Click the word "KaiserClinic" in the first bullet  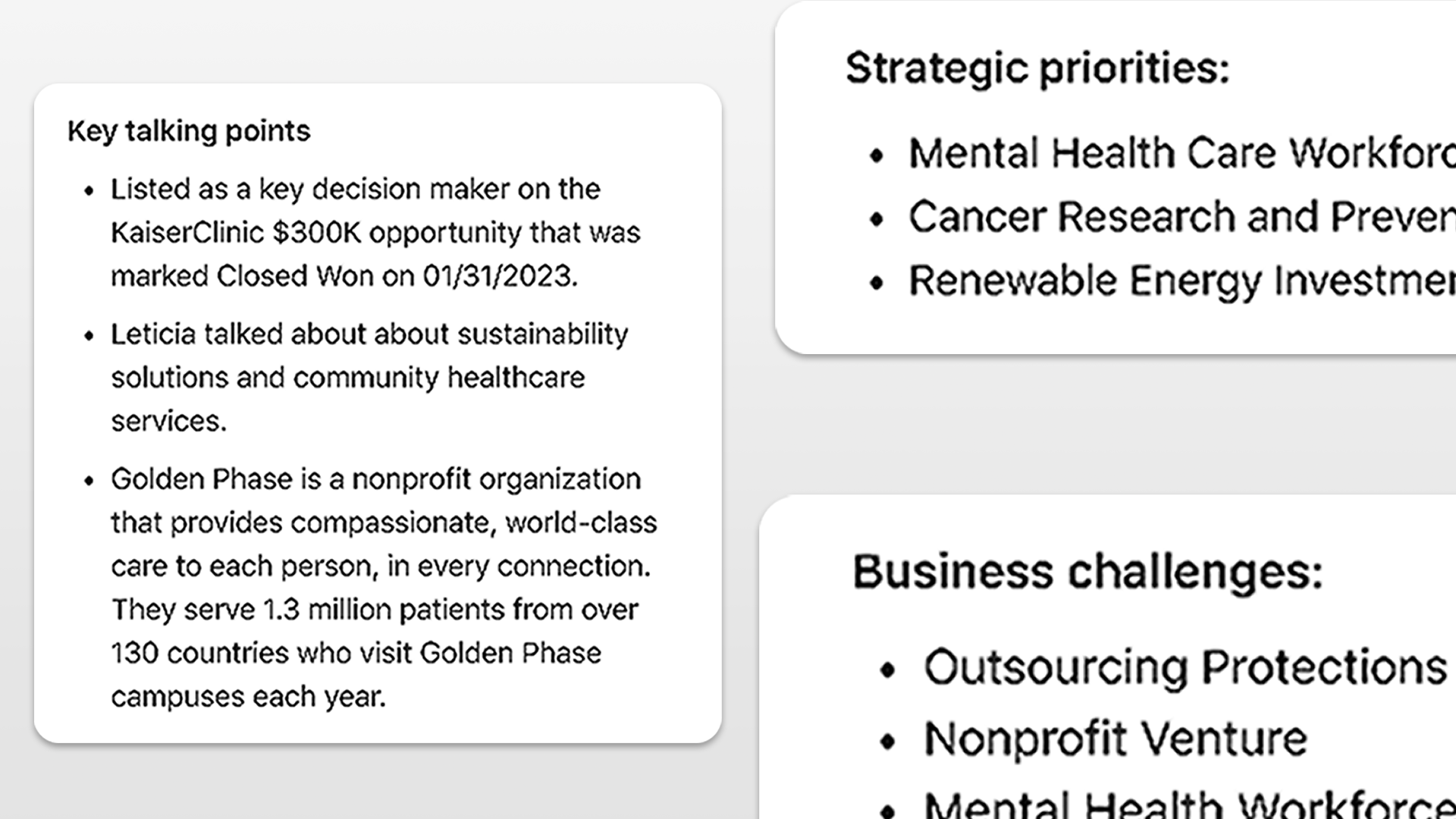click(187, 233)
